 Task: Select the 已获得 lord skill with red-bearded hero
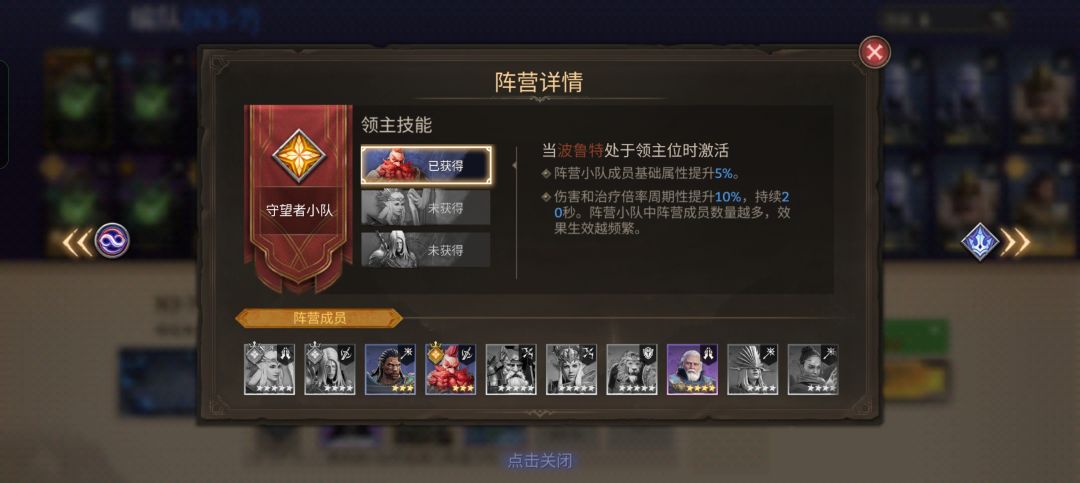tap(426, 165)
